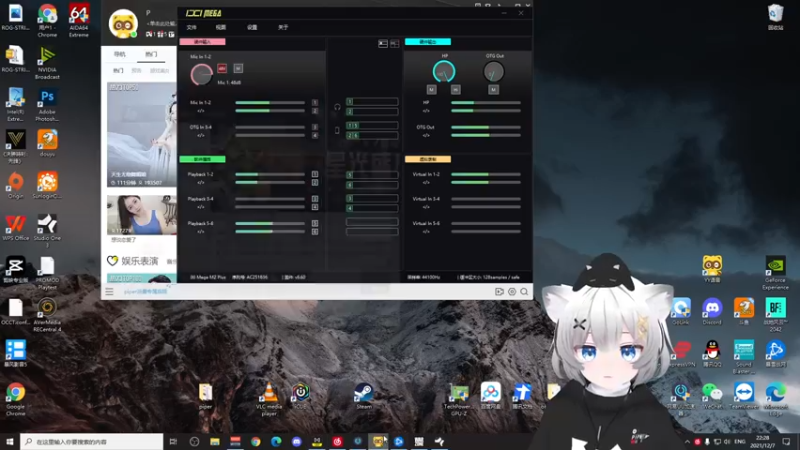Click the right button under HP knob

pos(456,90)
